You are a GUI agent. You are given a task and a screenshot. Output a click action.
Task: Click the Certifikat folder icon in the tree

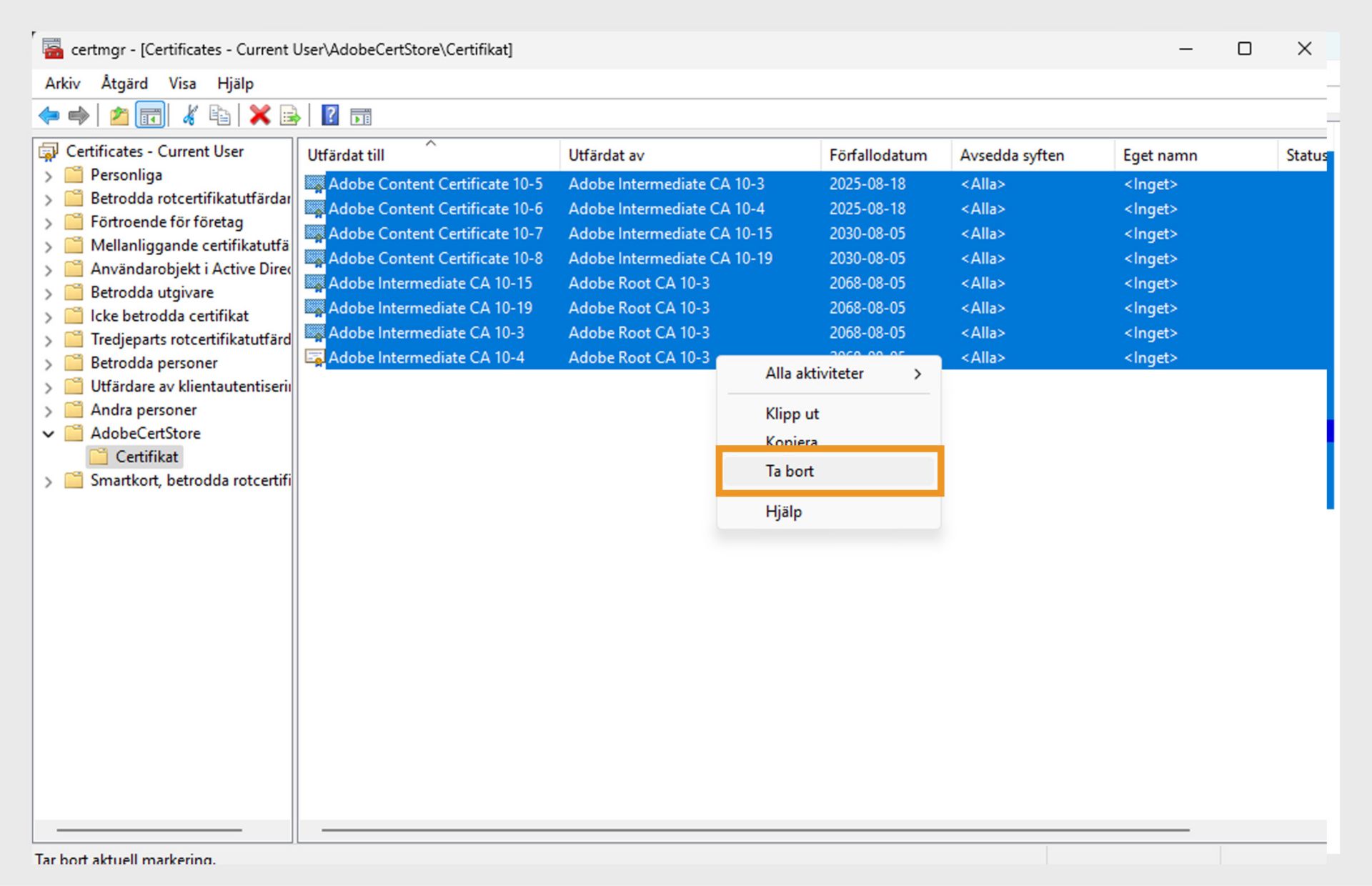point(99,457)
